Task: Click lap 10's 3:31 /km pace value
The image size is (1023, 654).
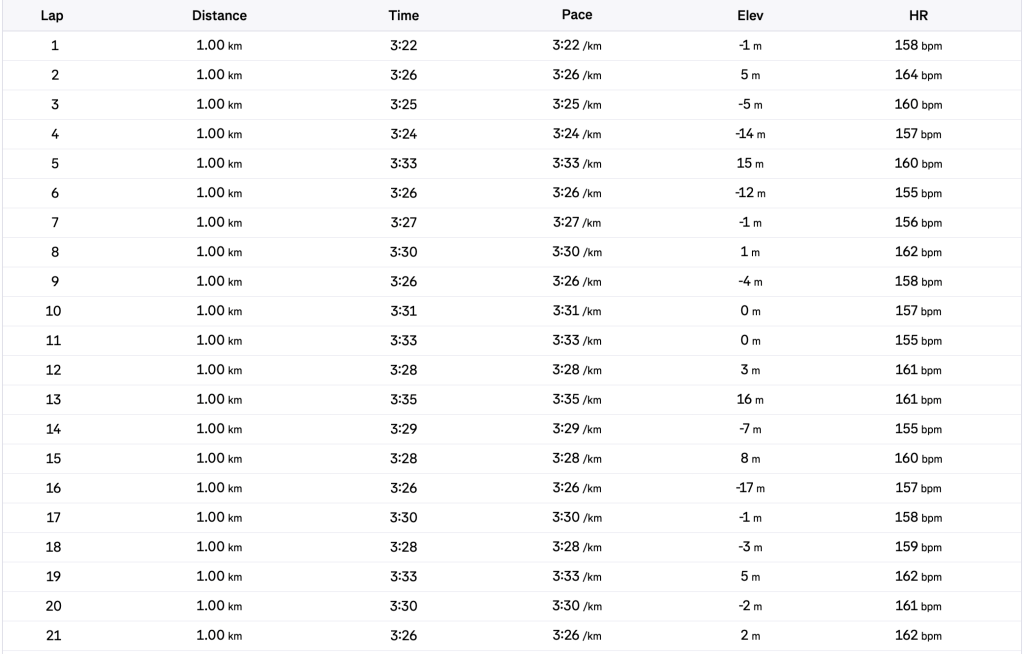Action: click(x=577, y=311)
